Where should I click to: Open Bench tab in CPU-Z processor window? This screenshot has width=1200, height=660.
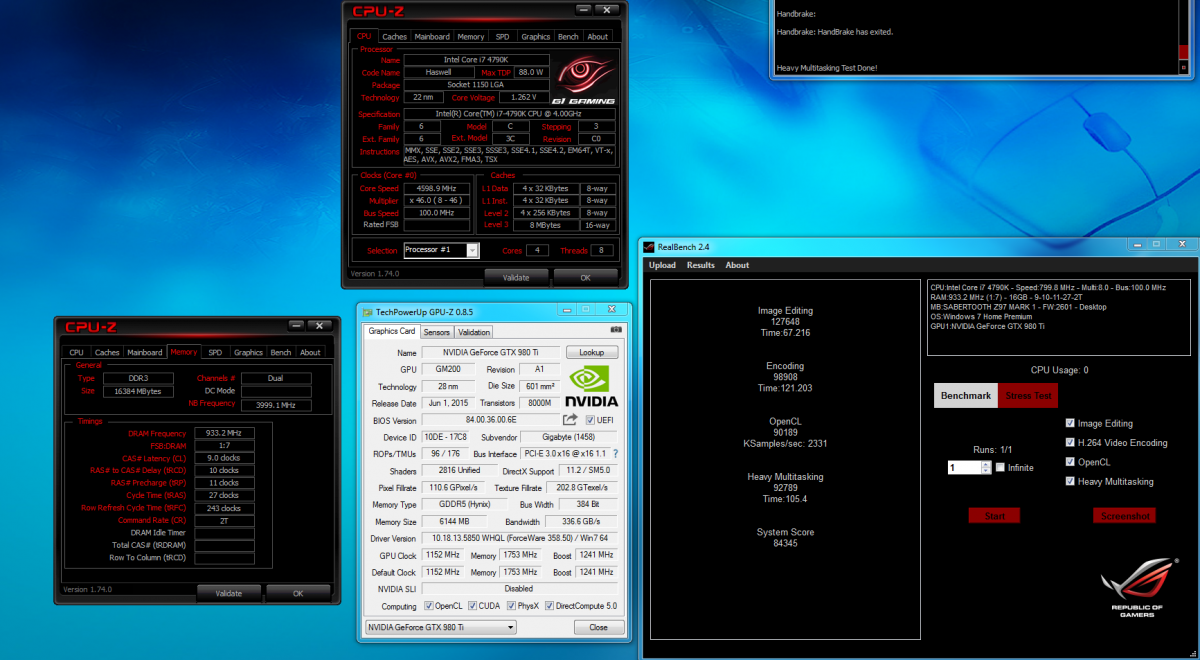pos(568,36)
